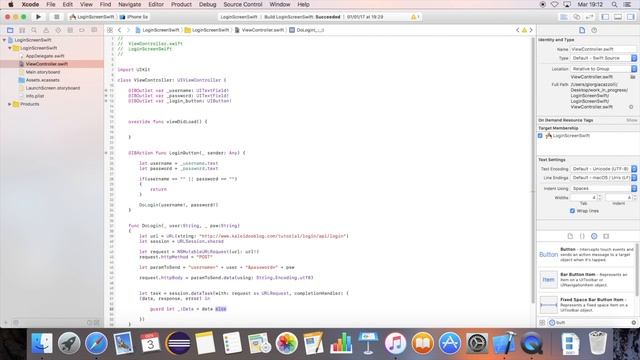Show the Media library
This screenshot has height=360, width=640.
tap(606, 236)
